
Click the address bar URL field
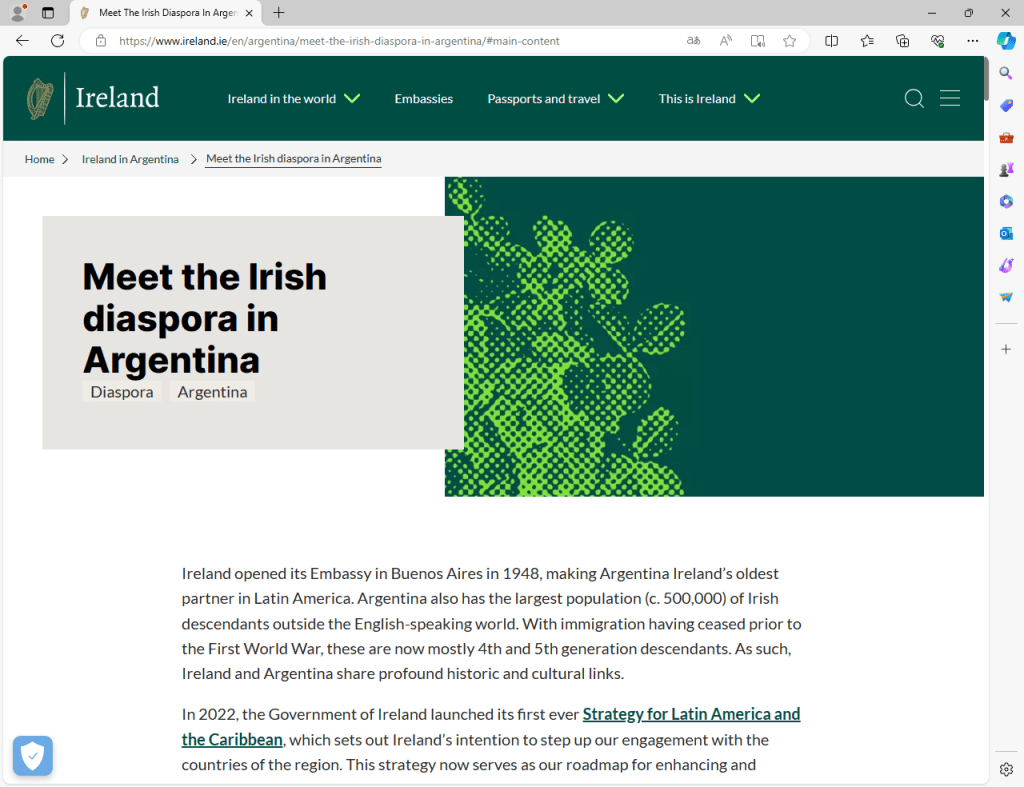click(x=380, y=41)
